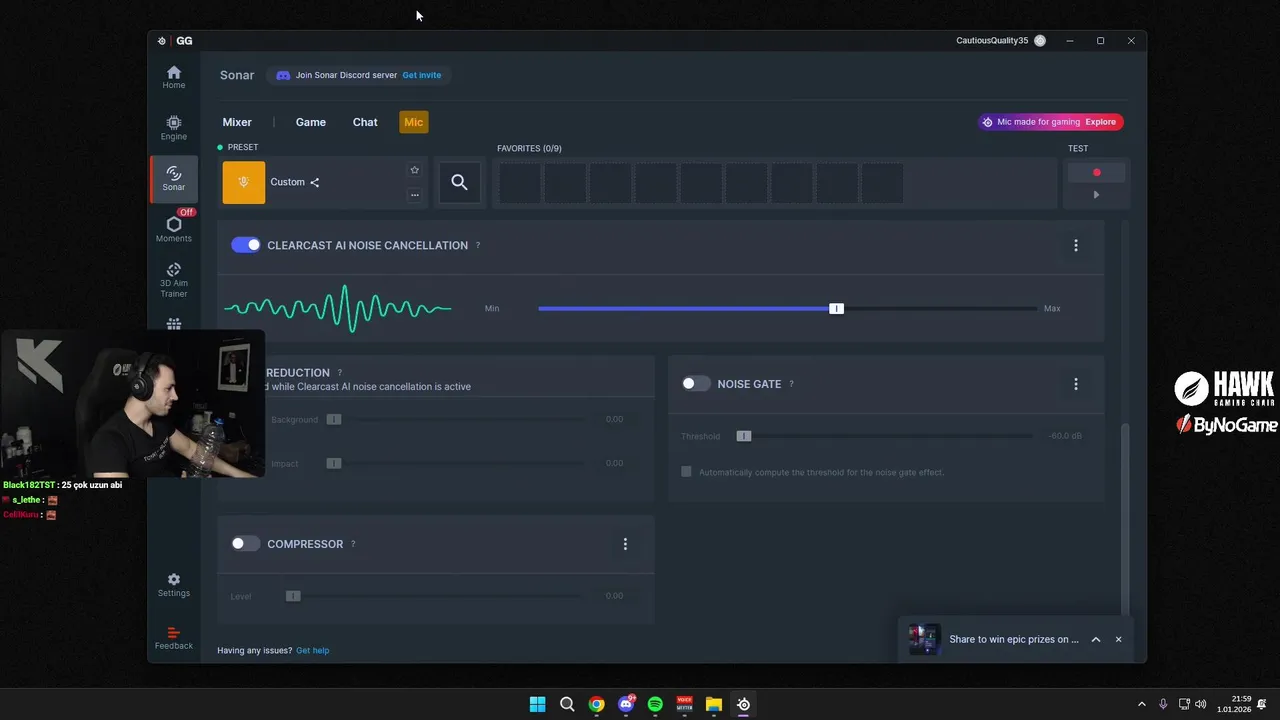
Task: Click the first empty favorites slot
Action: [519, 183]
